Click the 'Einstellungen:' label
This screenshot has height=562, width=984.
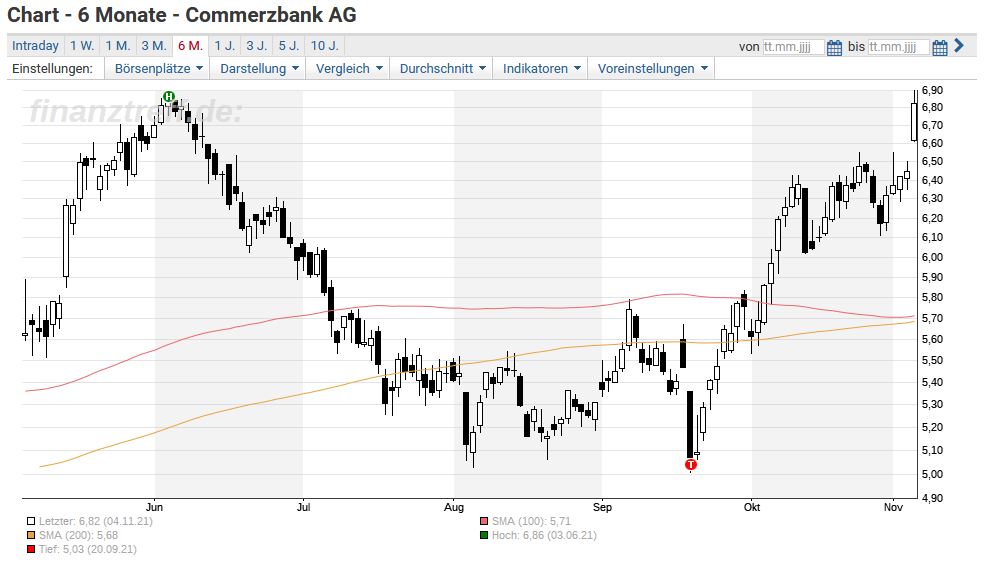pyautogui.click(x=52, y=68)
